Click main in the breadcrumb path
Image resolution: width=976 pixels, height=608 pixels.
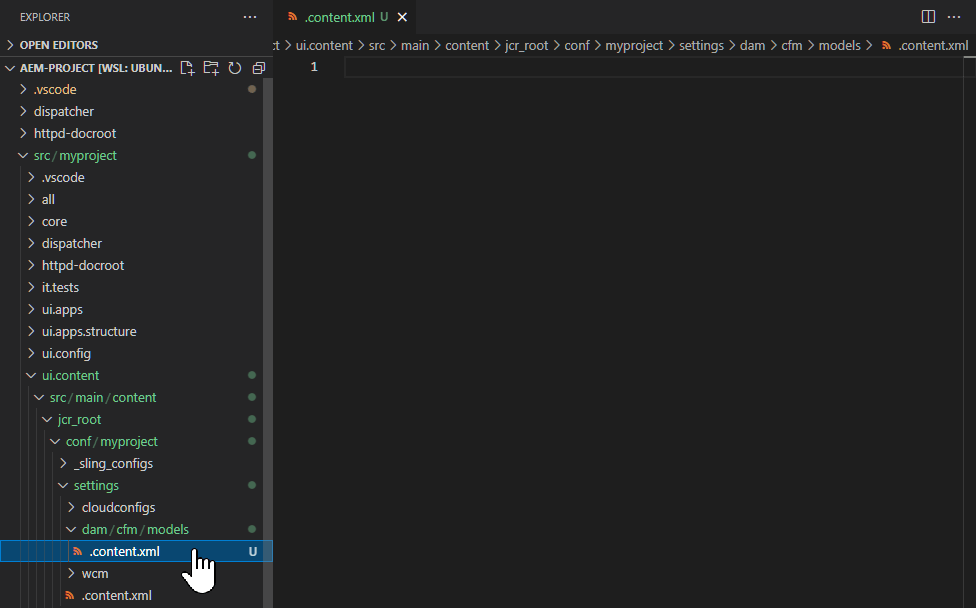(415, 45)
